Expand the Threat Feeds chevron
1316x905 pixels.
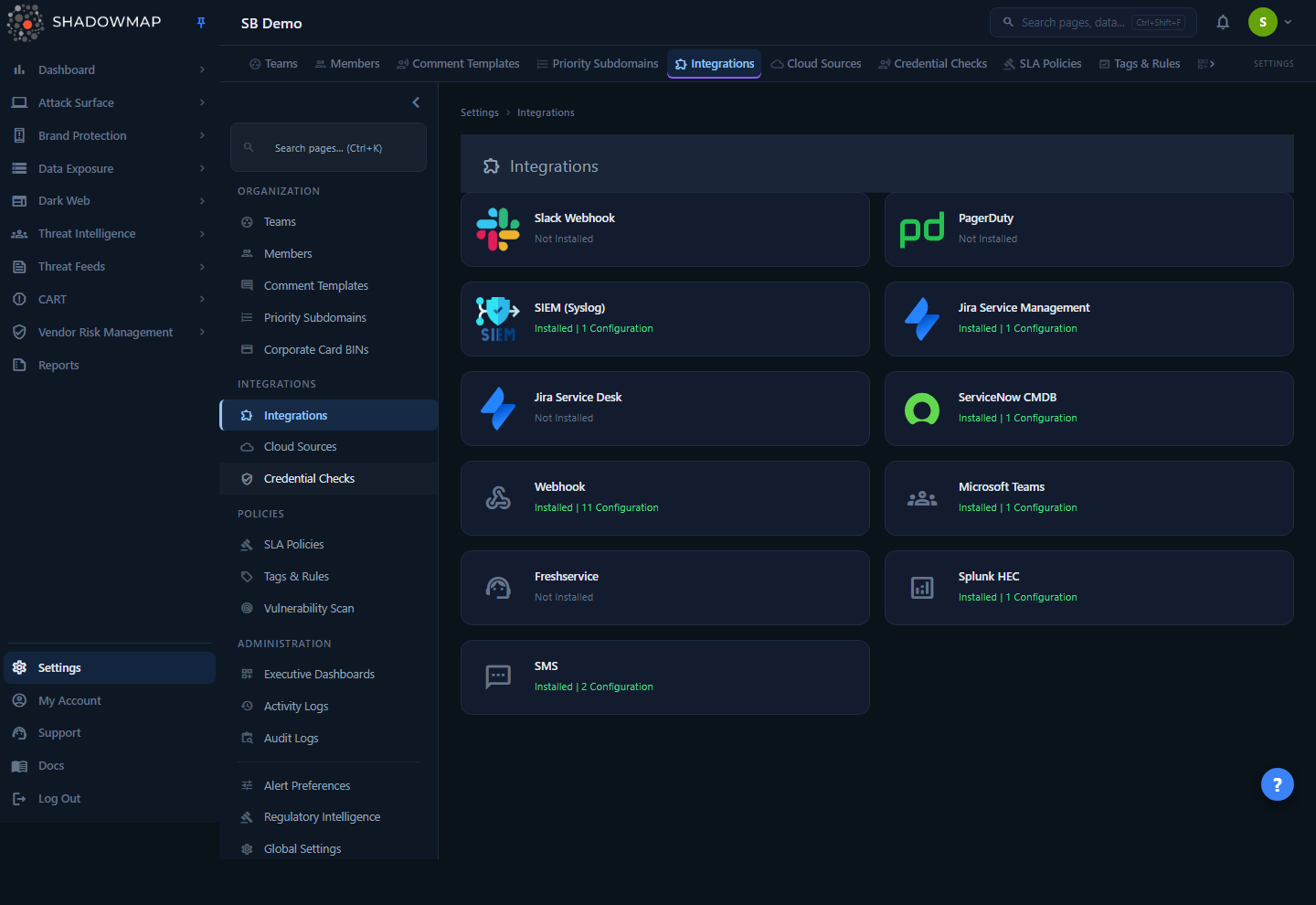coord(202,267)
